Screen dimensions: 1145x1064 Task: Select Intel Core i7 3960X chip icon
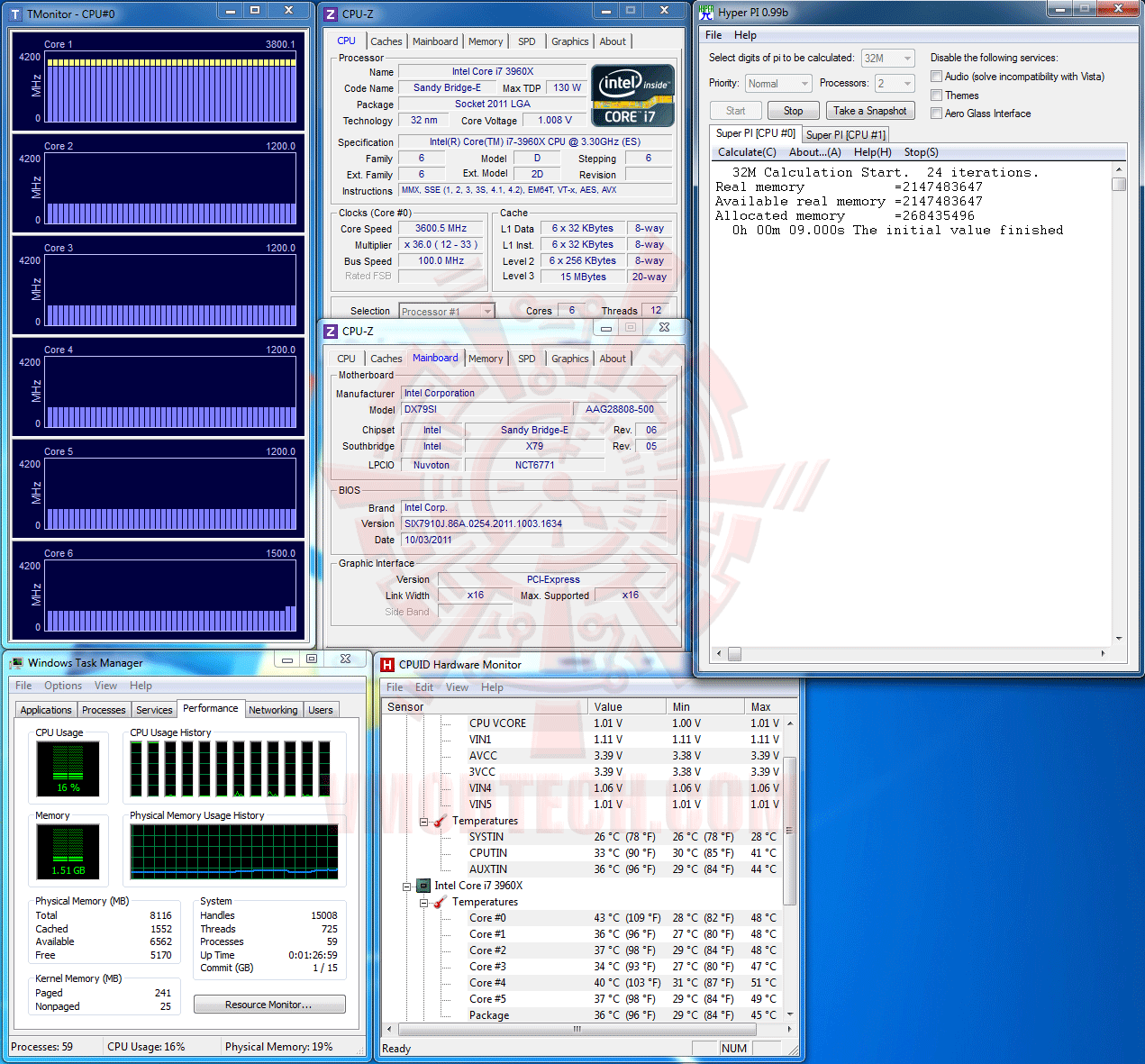[x=423, y=886]
